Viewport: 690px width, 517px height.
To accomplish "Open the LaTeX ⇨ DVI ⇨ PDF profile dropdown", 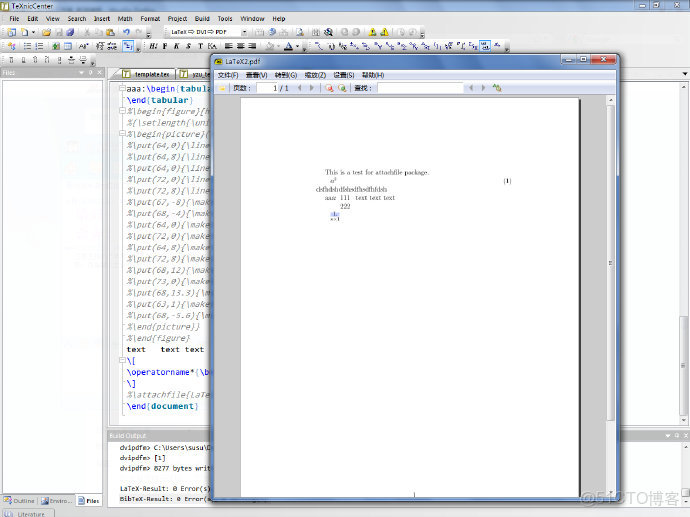I will pos(245,32).
